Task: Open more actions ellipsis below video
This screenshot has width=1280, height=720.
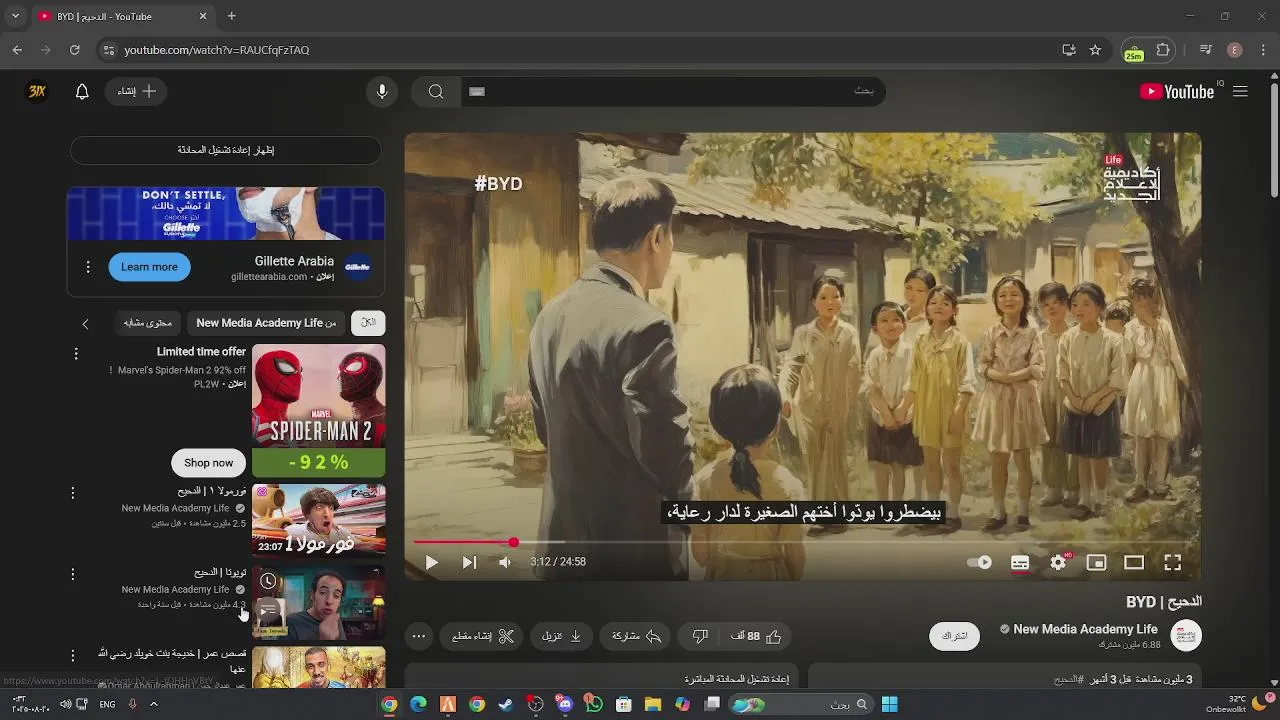Action: tap(419, 636)
